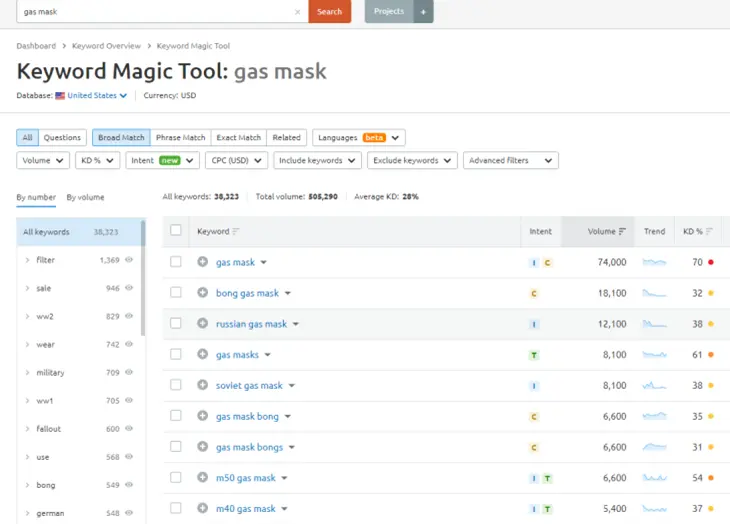
Task: Add 'gas masks' keyword with plus icon
Action: click(x=203, y=354)
